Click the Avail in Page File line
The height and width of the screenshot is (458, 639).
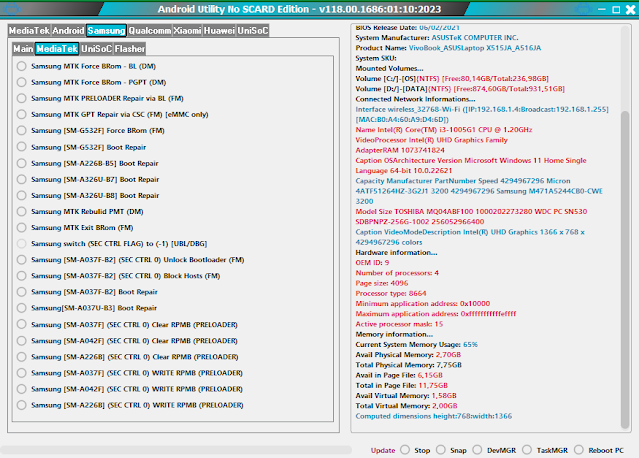[399, 375]
